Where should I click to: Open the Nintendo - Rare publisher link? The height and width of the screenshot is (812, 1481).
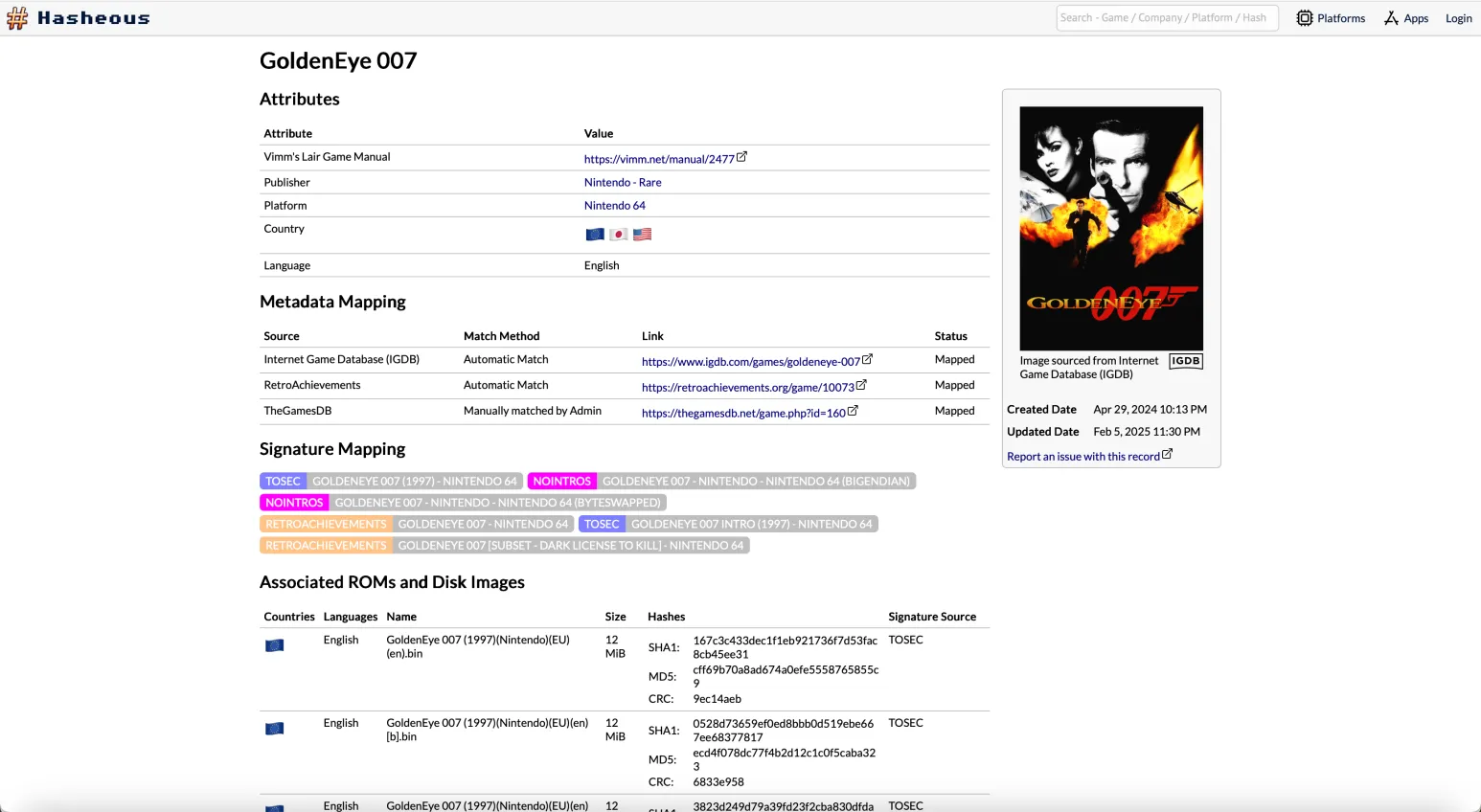click(x=623, y=182)
